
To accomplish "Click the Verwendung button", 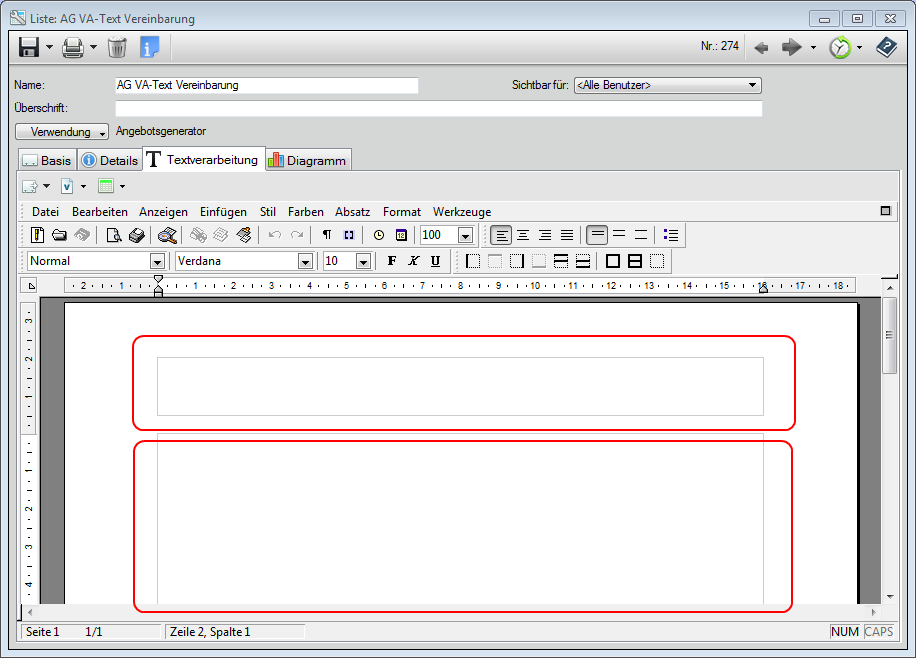I will [62, 132].
